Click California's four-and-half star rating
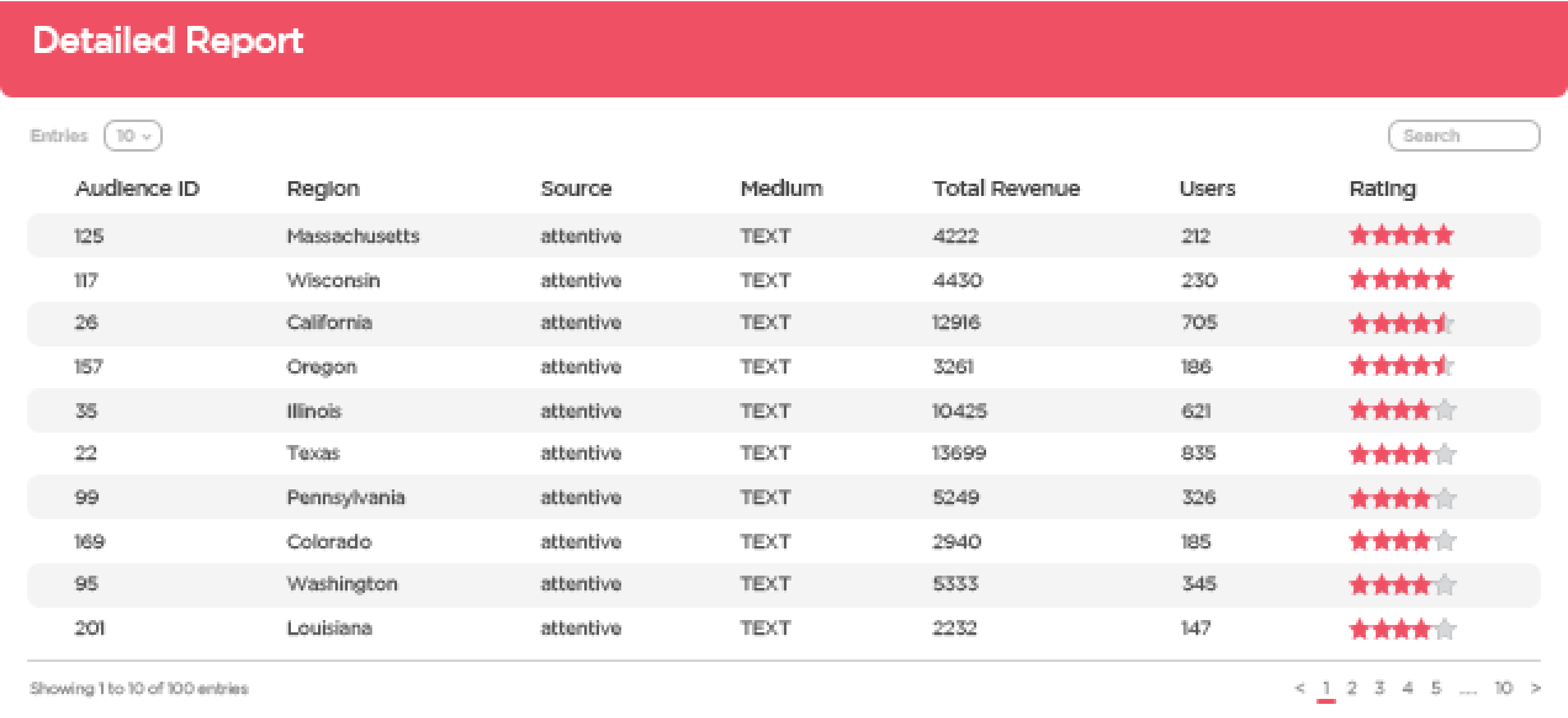 (1401, 324)
